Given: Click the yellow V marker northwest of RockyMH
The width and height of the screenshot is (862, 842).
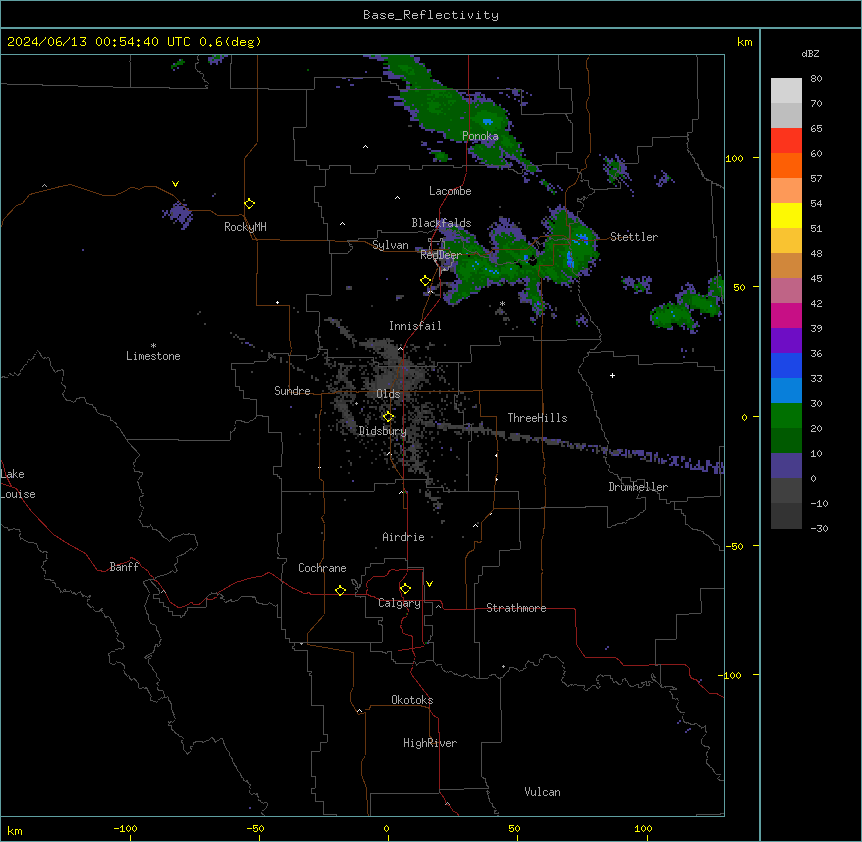Looking at the screenshot, I should (175, 184).
